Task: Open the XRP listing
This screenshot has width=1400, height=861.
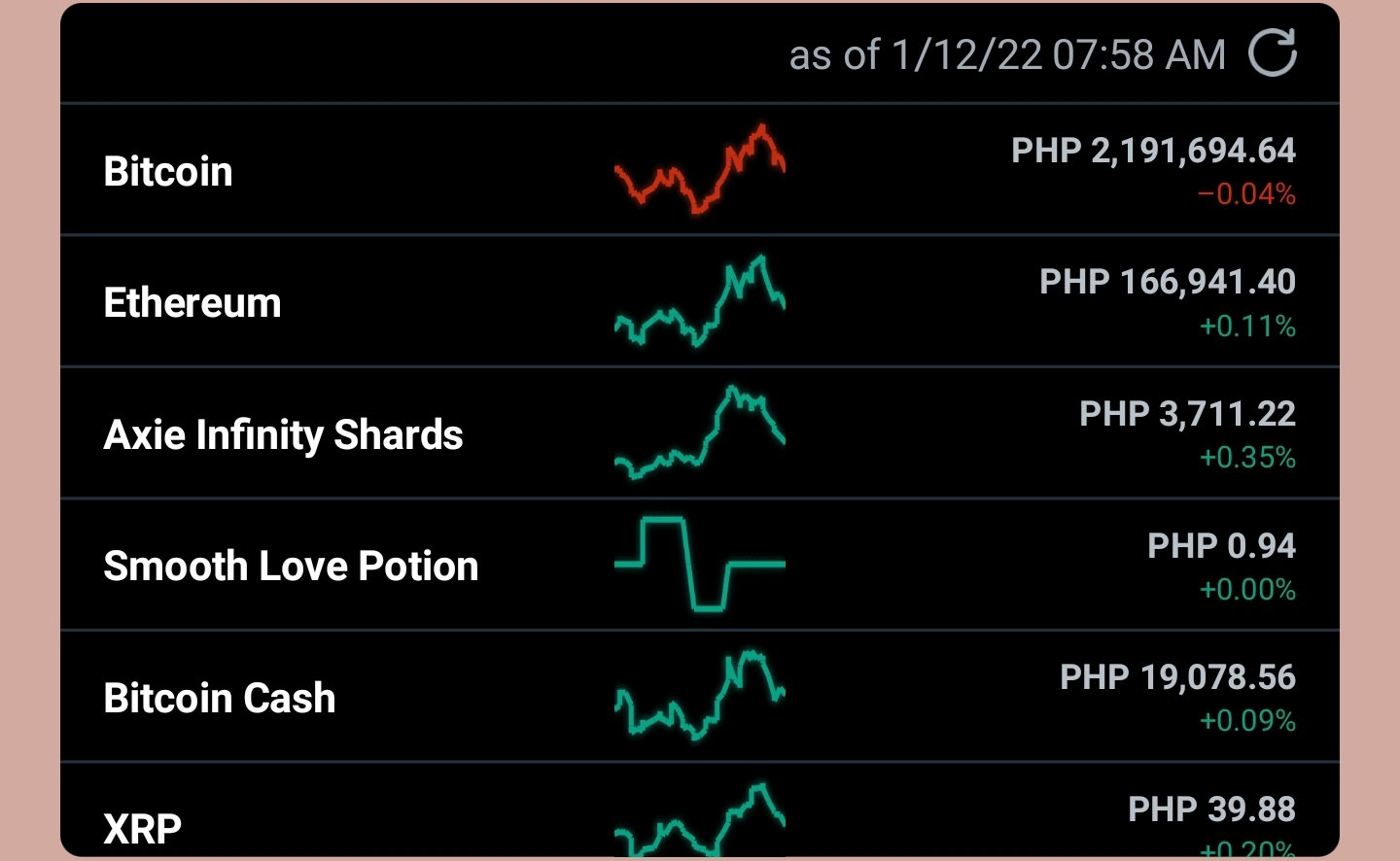Action: [x=700, y=810]
